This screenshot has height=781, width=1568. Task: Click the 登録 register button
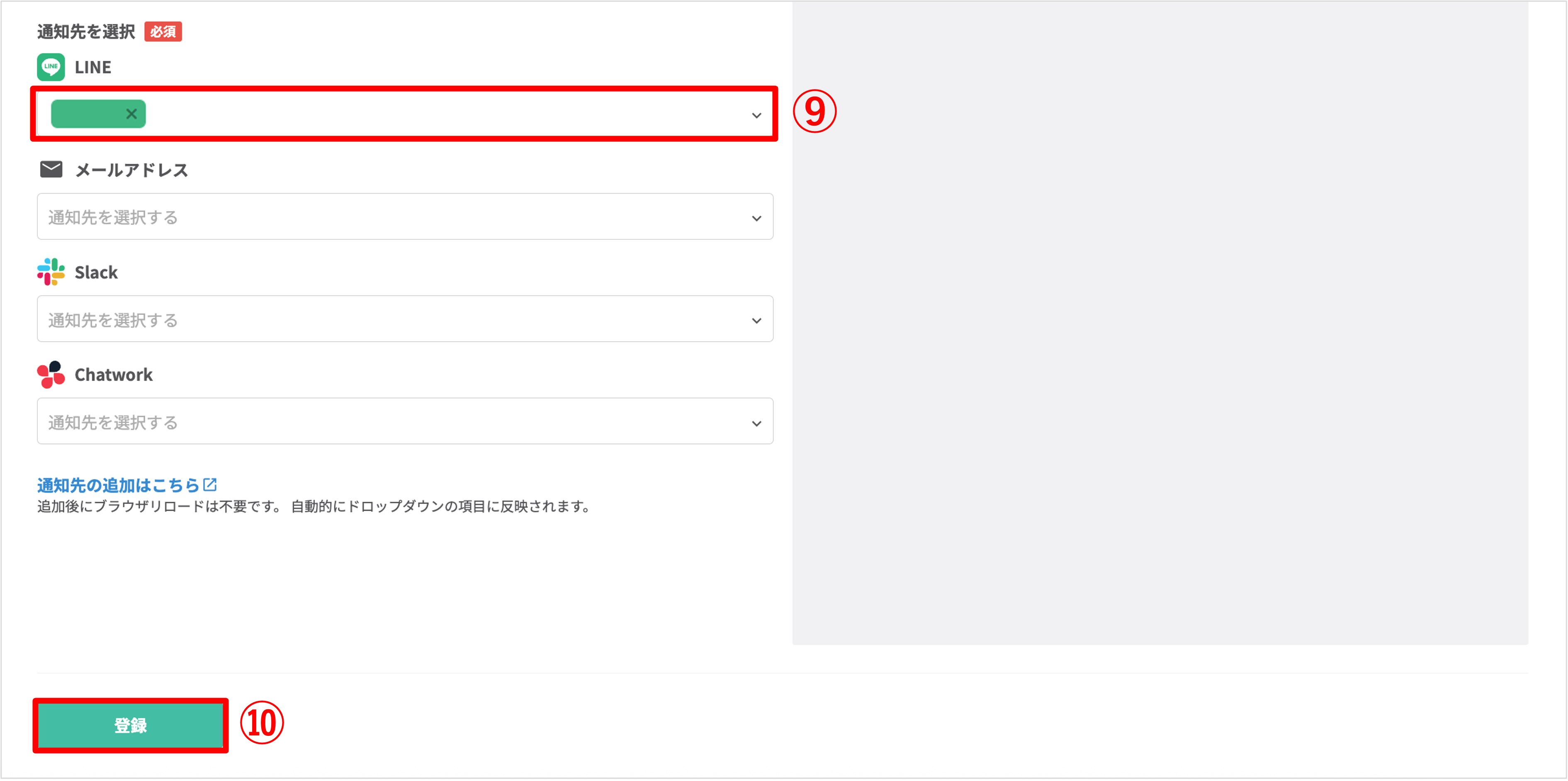[x=130, y=725]
